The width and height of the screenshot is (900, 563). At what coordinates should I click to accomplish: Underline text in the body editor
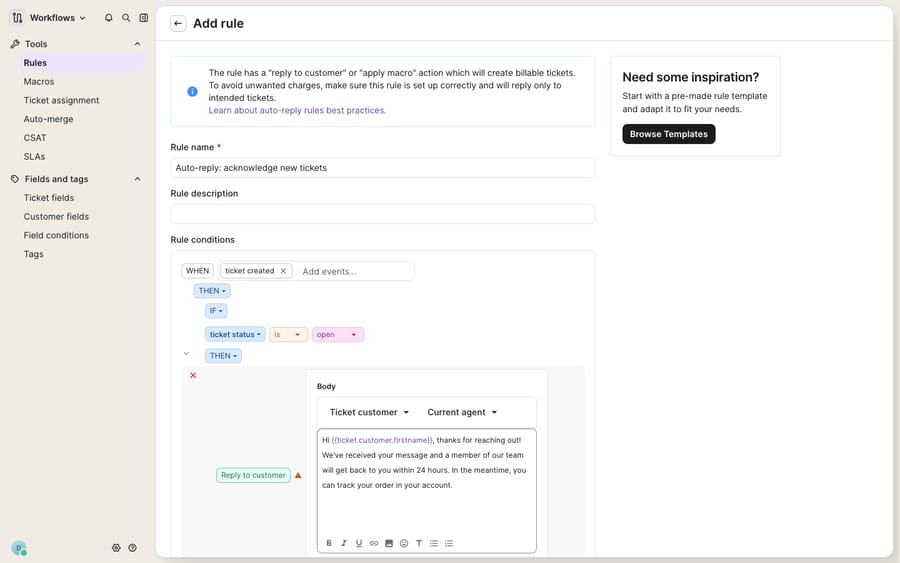click(x=359, y=543)
